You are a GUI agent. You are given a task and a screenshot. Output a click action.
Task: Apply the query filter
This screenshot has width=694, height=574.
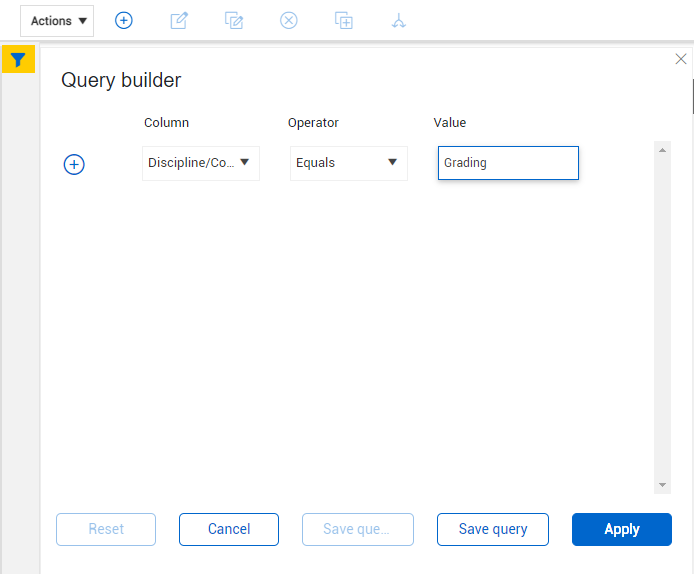coord(621,529)
